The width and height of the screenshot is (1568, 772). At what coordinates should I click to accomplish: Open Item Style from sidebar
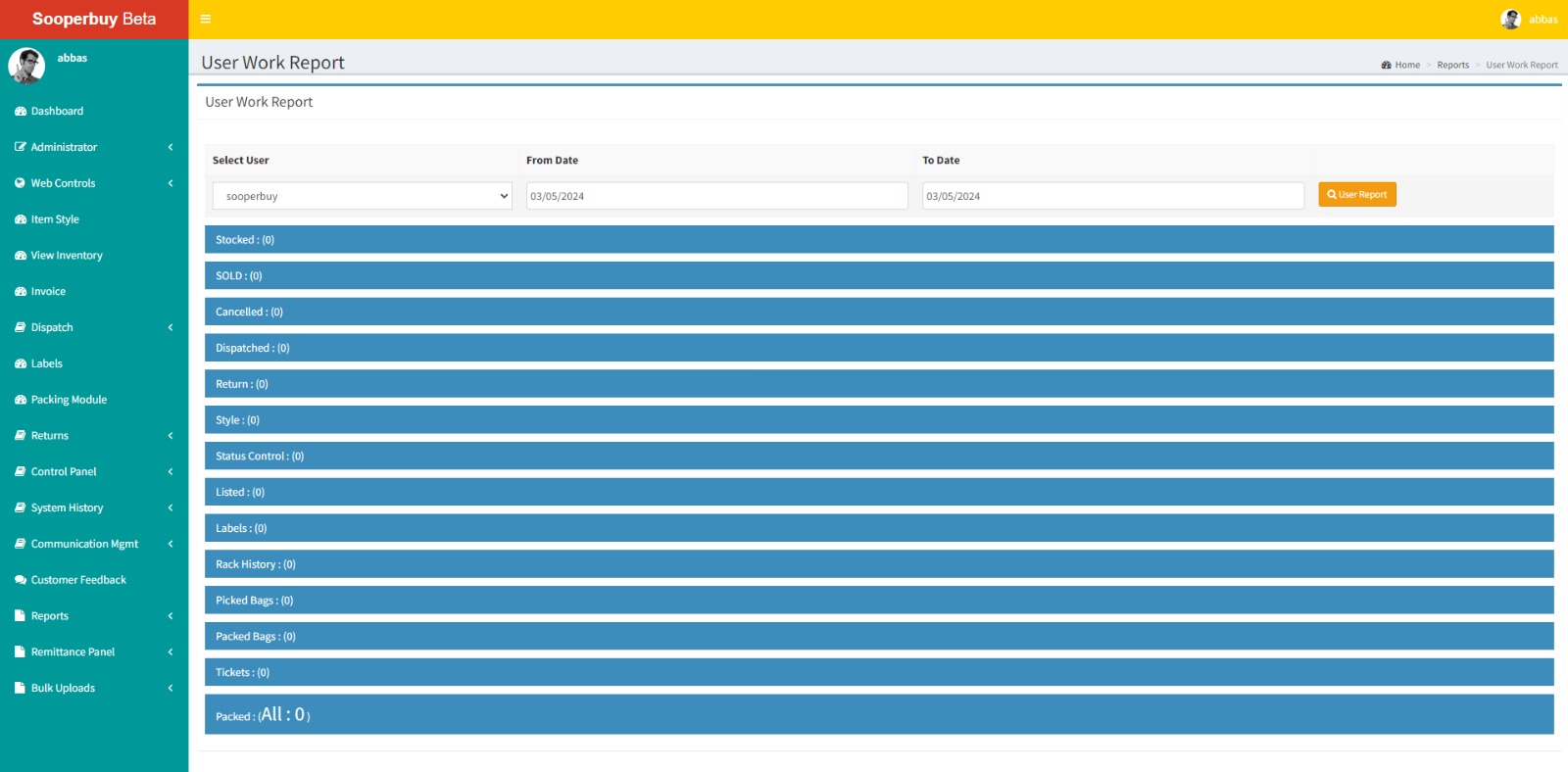pos(55,219)
